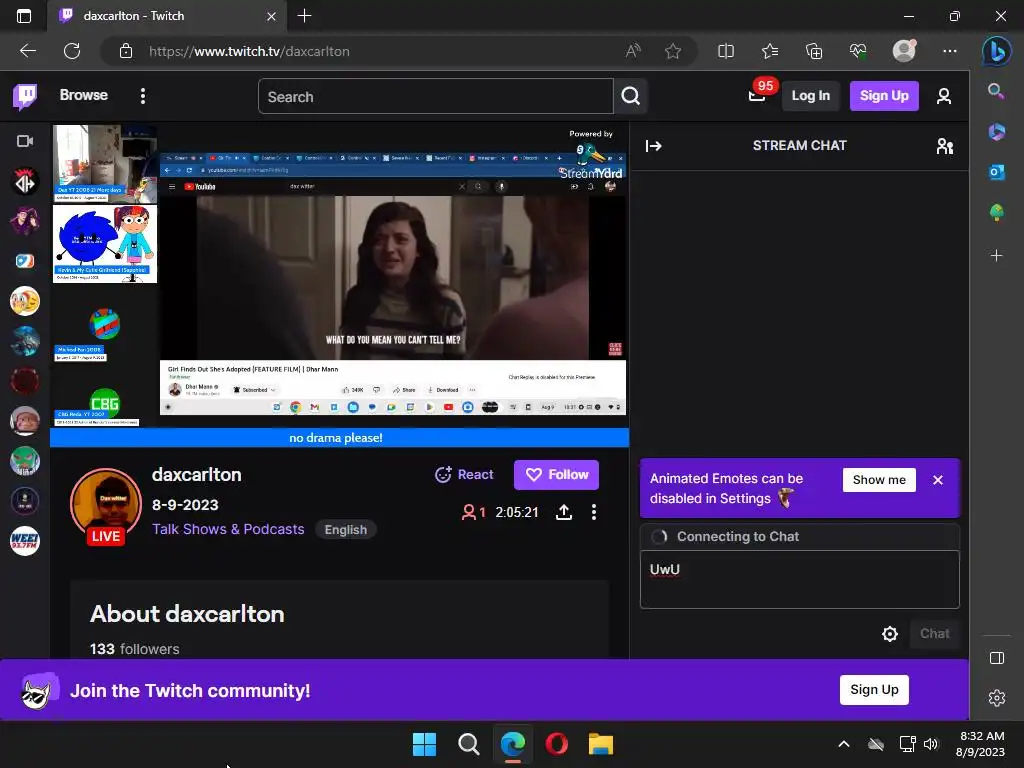
Task: Open the notifications inbox with 95 badge
Action: [758, 96]
